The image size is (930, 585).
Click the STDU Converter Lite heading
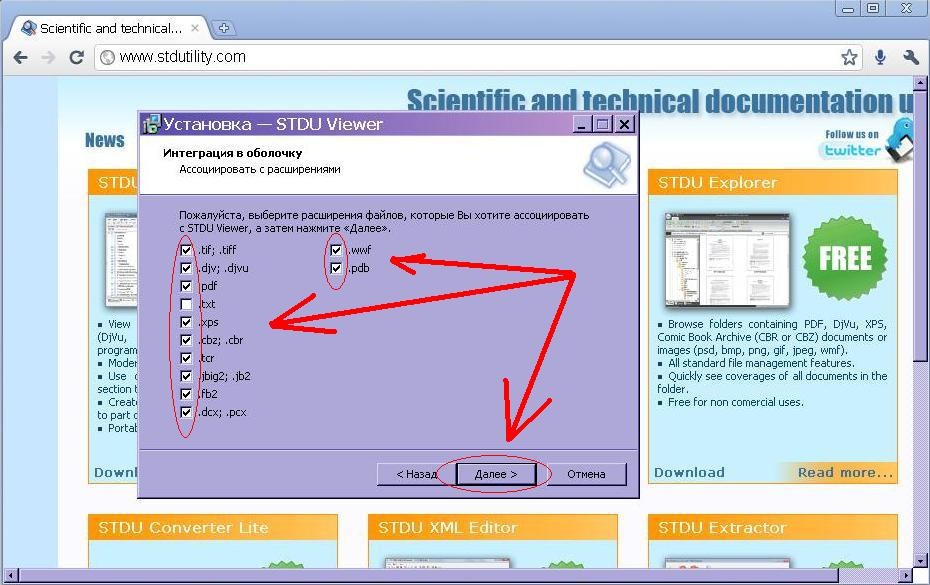click(183, 527)
